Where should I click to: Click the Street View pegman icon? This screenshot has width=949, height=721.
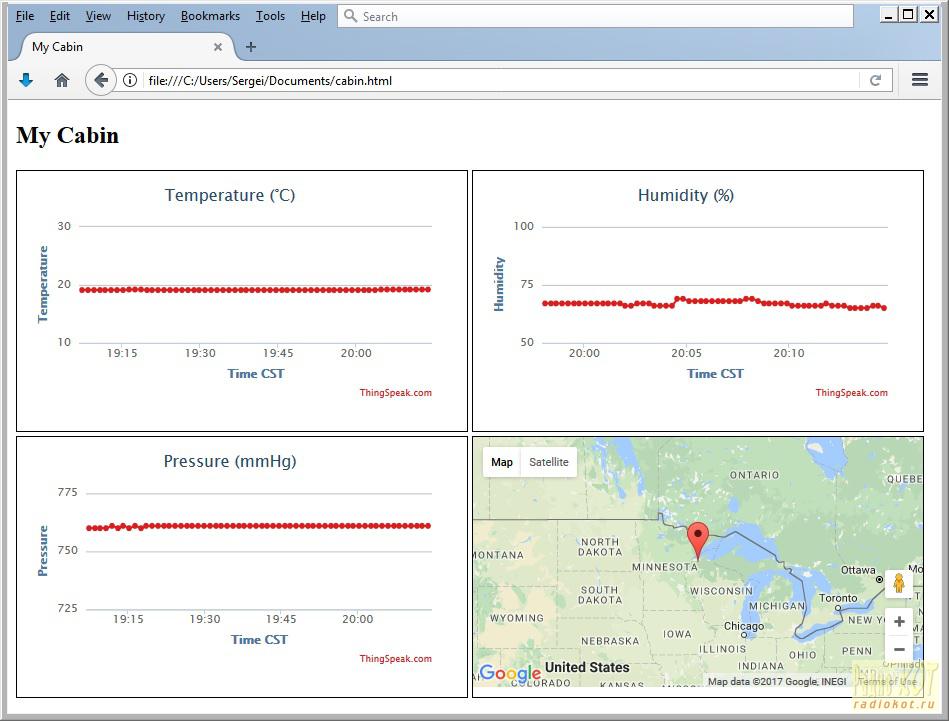click(x=898, y=584)
